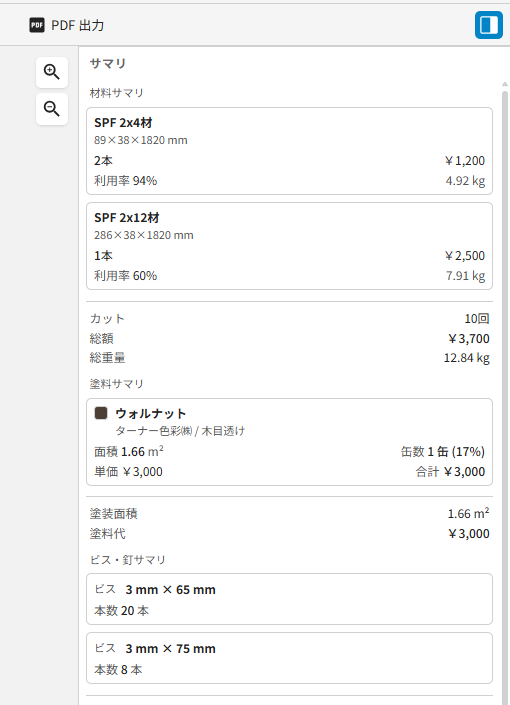This screenshot has width=510, height=705.
Task: Click dimensions 89×38×1820 mm
Action: [141, 140]
